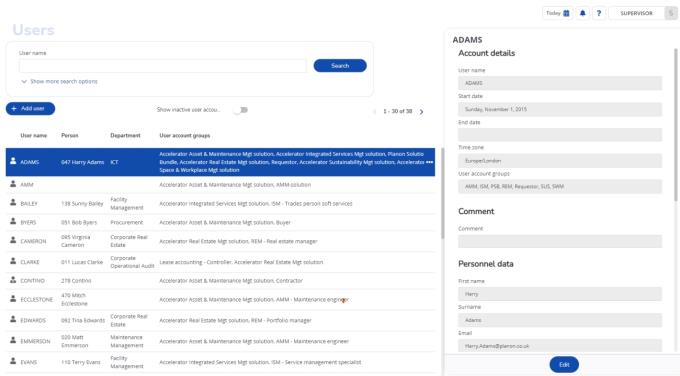Select the EMMERSON user row
The height and width of the screenshot is (376, 680).
pyautogui.click(x=220, y=341)
